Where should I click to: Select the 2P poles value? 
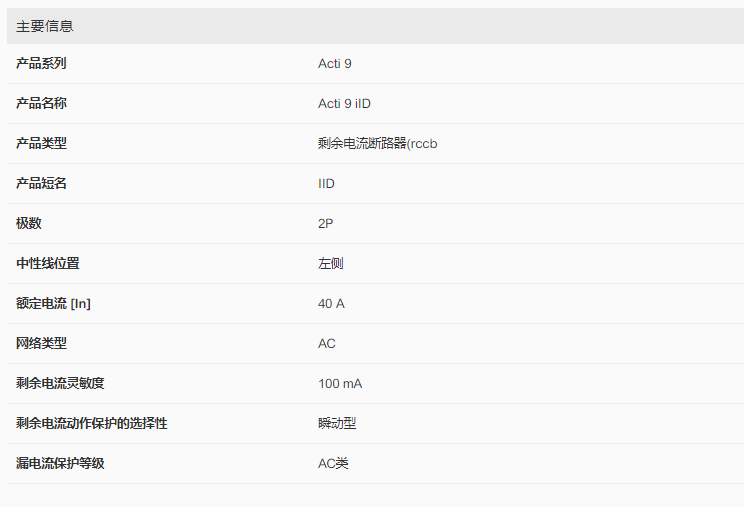tap(325, 224)
